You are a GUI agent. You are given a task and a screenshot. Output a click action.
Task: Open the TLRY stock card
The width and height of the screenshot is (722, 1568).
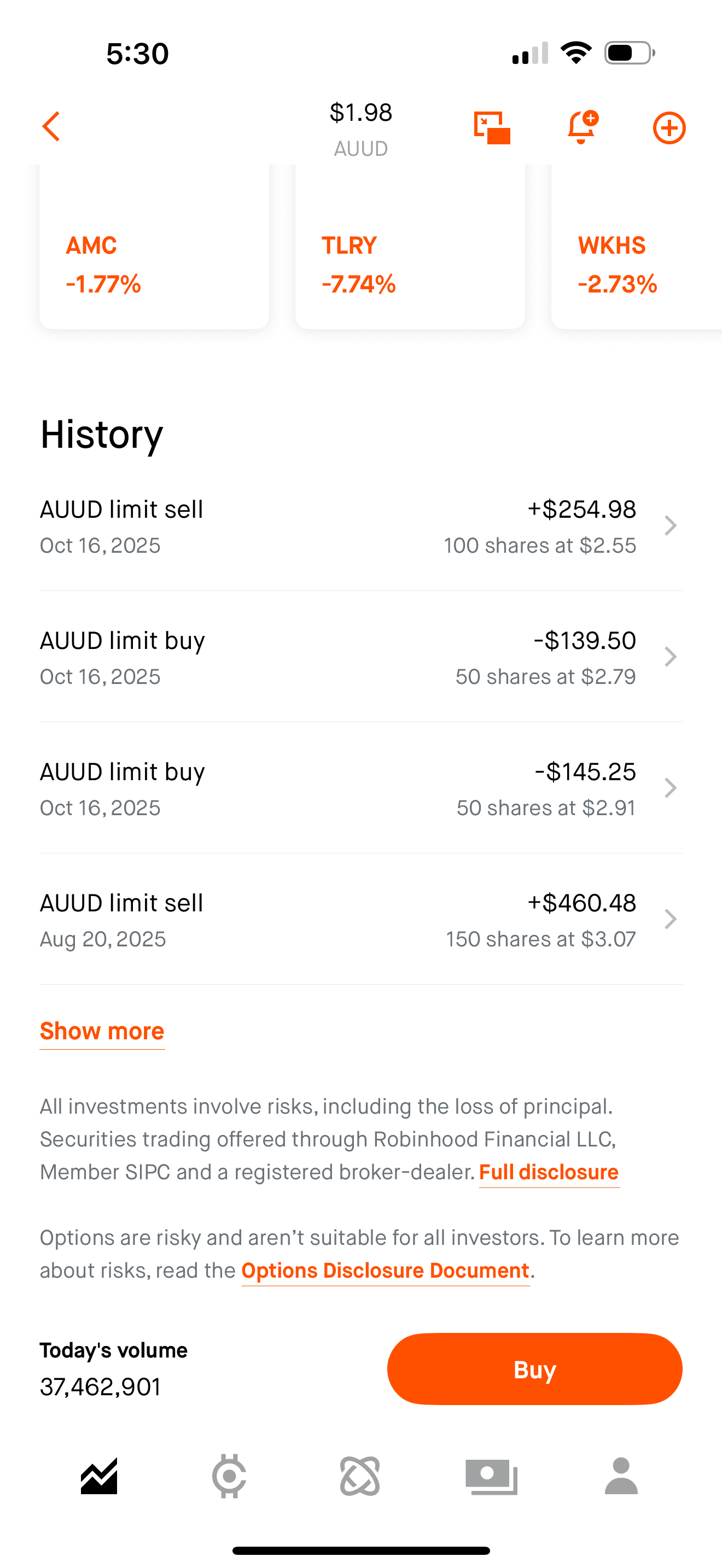(410, 262)
